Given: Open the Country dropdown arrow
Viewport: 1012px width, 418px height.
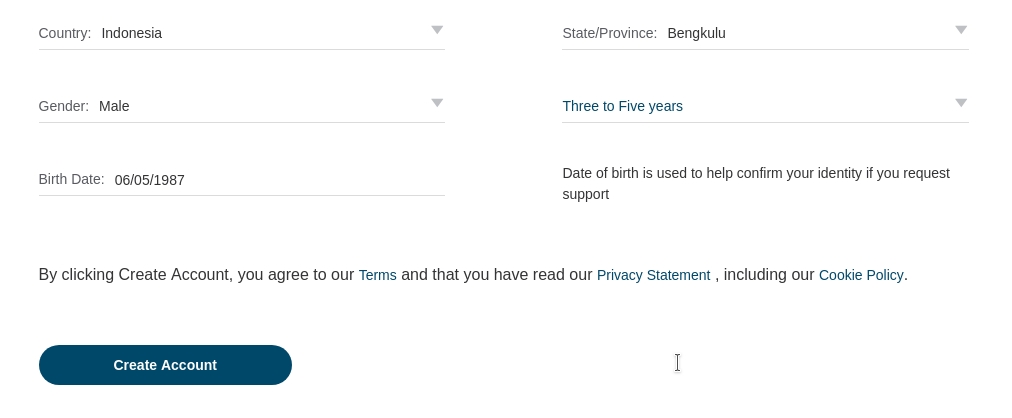Looking at the screenshot, I should (437, 30).
